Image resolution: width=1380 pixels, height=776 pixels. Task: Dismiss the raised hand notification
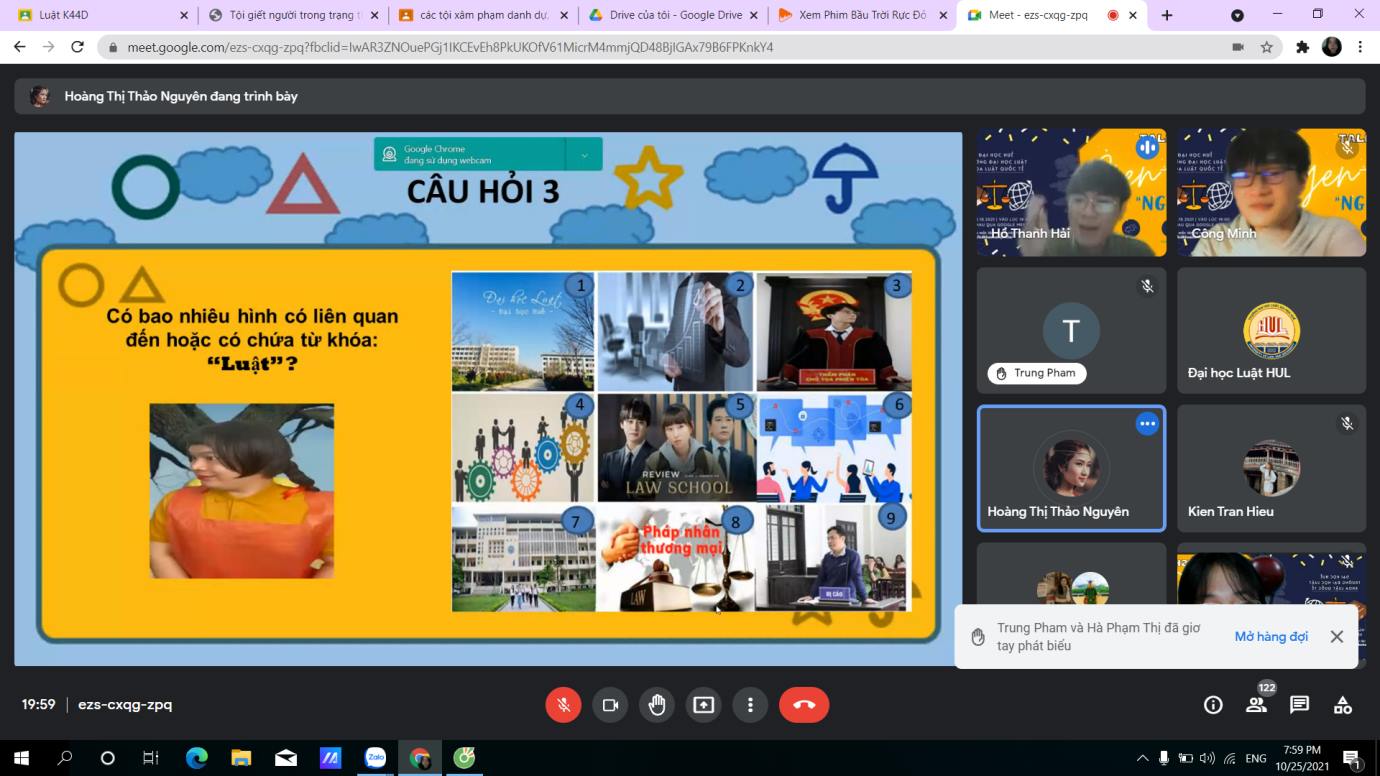click(1336, 637)
